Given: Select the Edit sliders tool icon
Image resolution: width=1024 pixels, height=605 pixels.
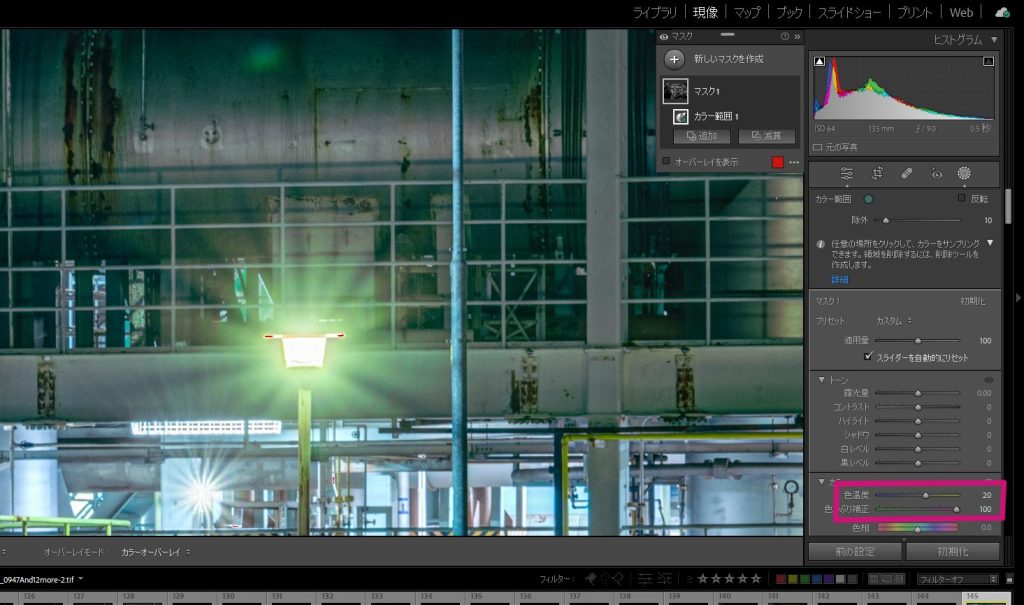Looking at the screenshot, I should [x=846, y=174].
